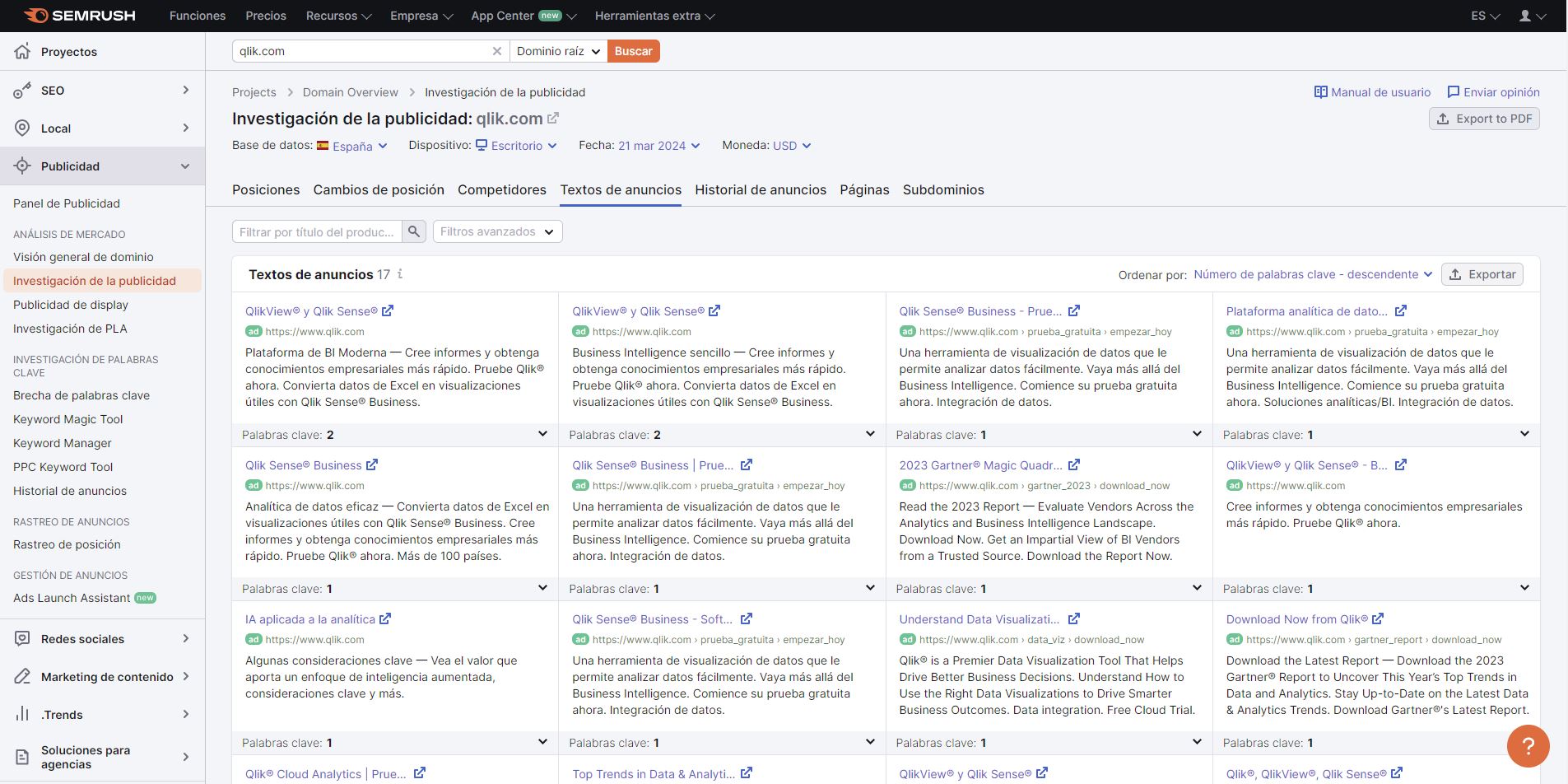Expand keywords under 2023 Gartner® Magic Quadr... ad
Viewport: 1568px width, 784px height.
pos(1197,588)
